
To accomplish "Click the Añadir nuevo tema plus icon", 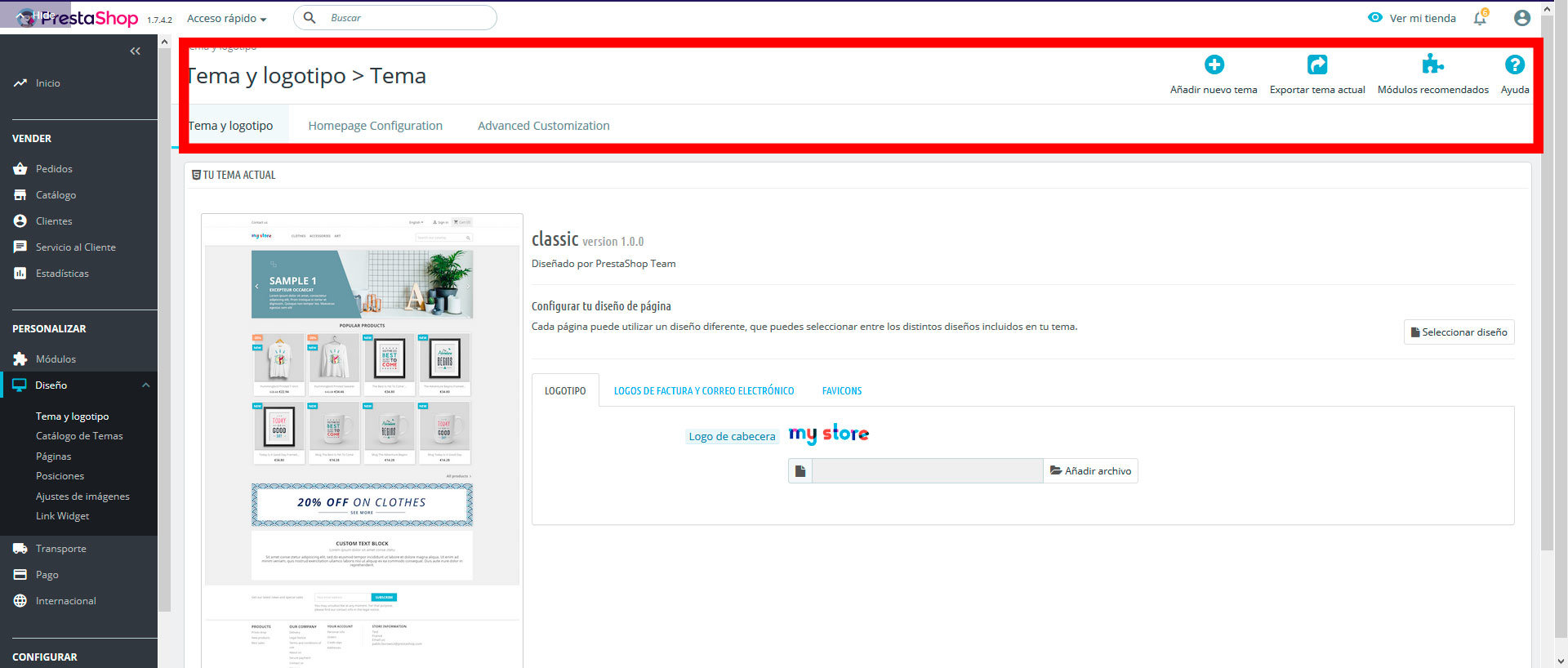I will 1214,65.
